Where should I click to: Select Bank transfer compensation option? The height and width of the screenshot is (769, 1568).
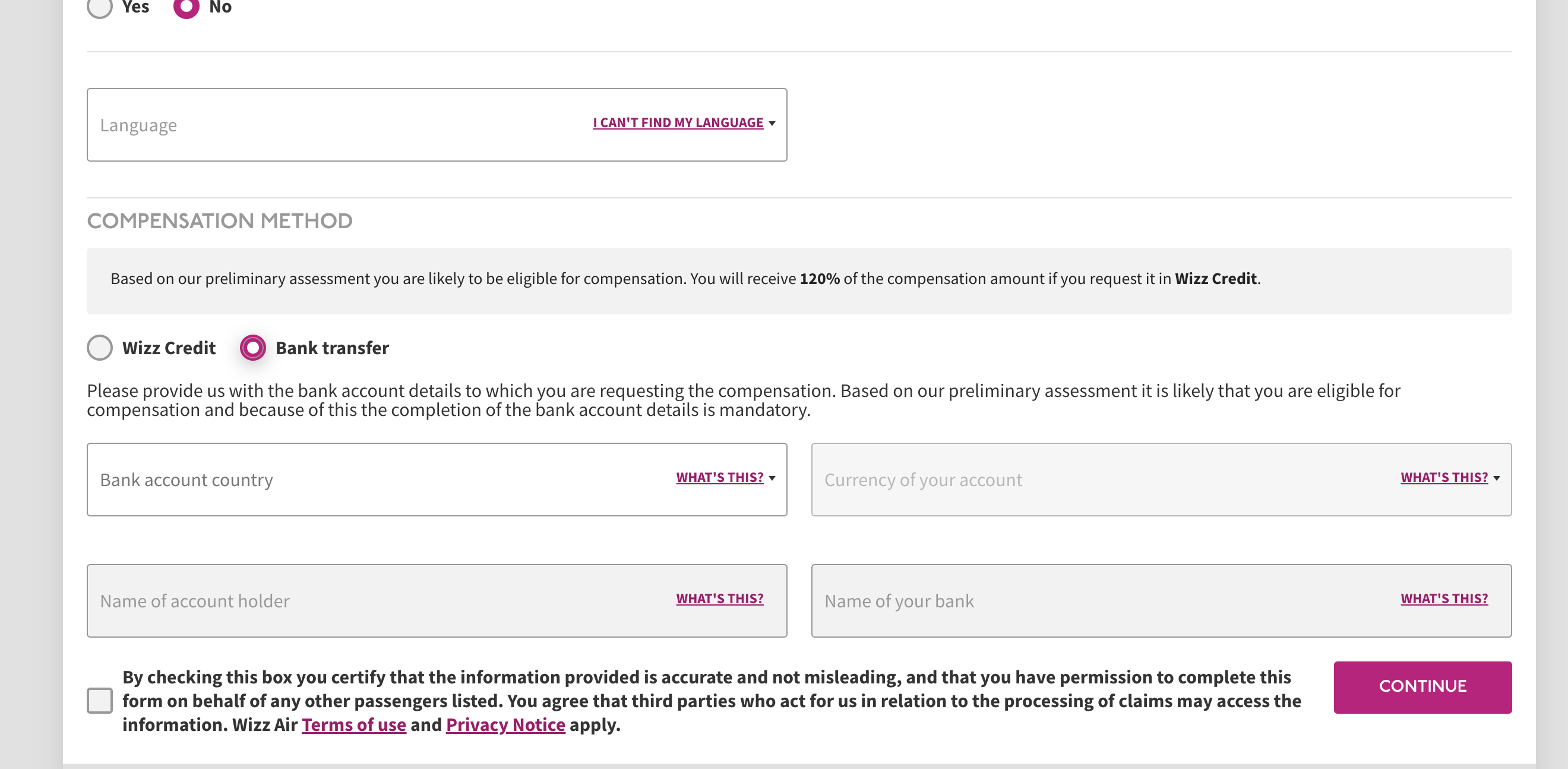252,348
